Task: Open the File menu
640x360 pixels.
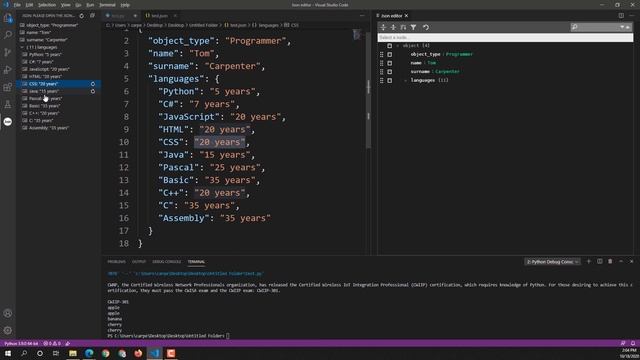Action: [17, 5]
